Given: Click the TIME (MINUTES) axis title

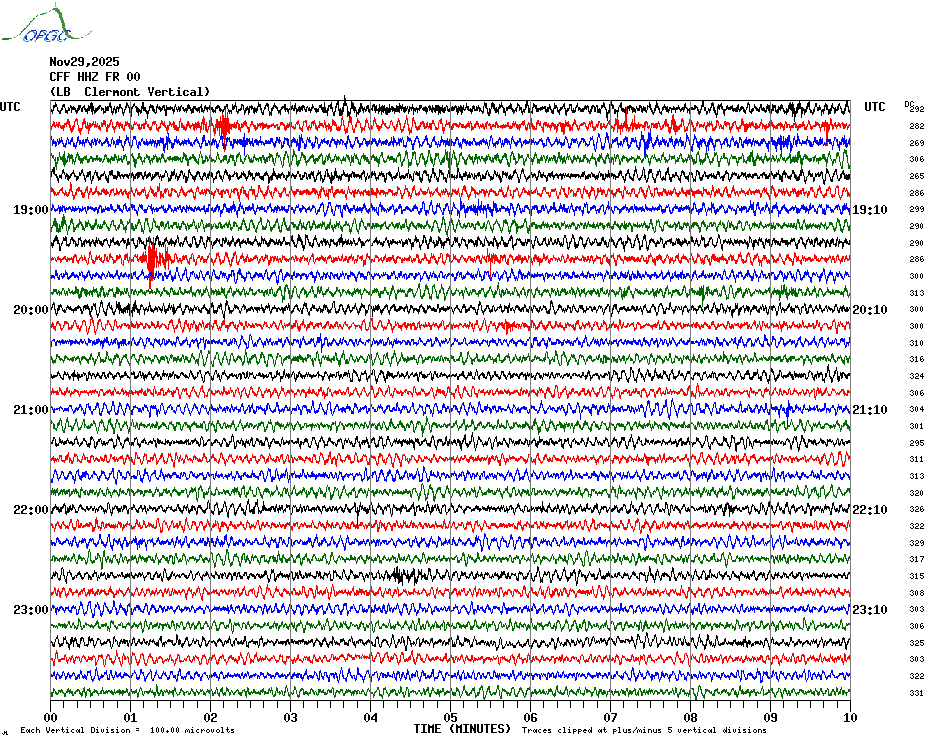Looking at the screenshot, I should pyautogui.click(x=462, y=729).
